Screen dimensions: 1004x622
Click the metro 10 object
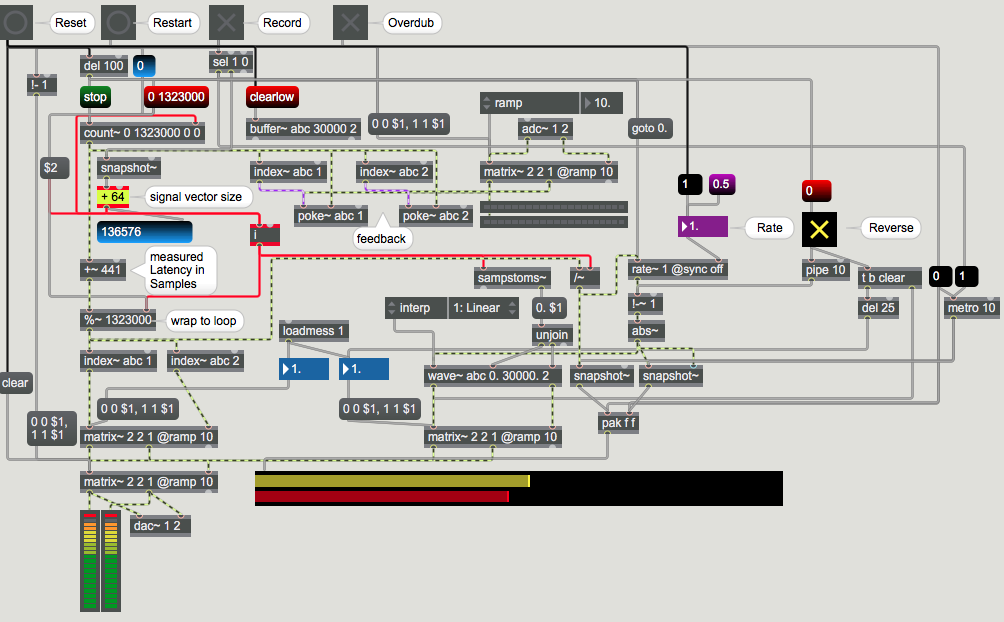point(971,307)
